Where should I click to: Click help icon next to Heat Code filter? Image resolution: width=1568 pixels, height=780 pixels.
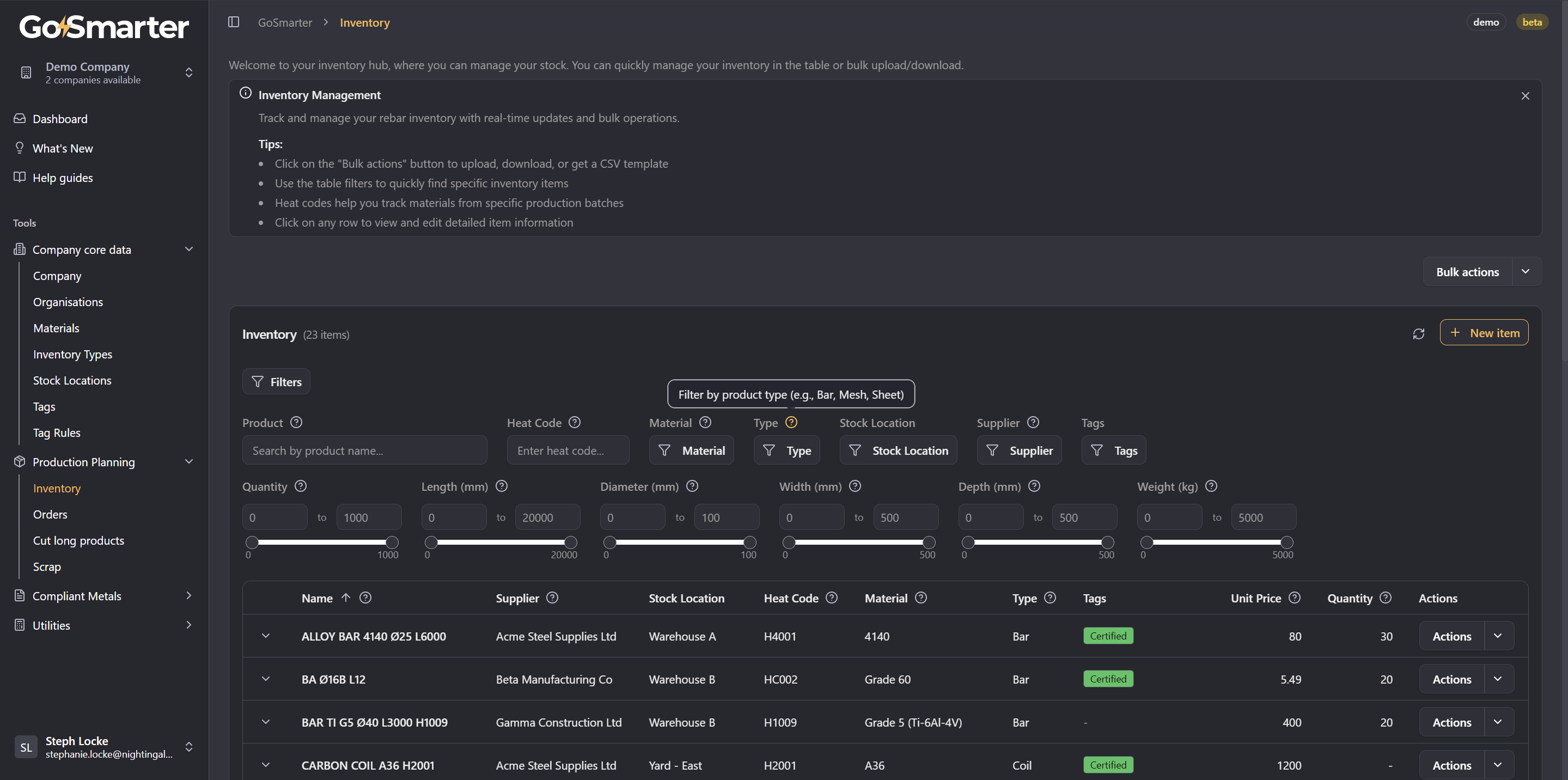574,422
